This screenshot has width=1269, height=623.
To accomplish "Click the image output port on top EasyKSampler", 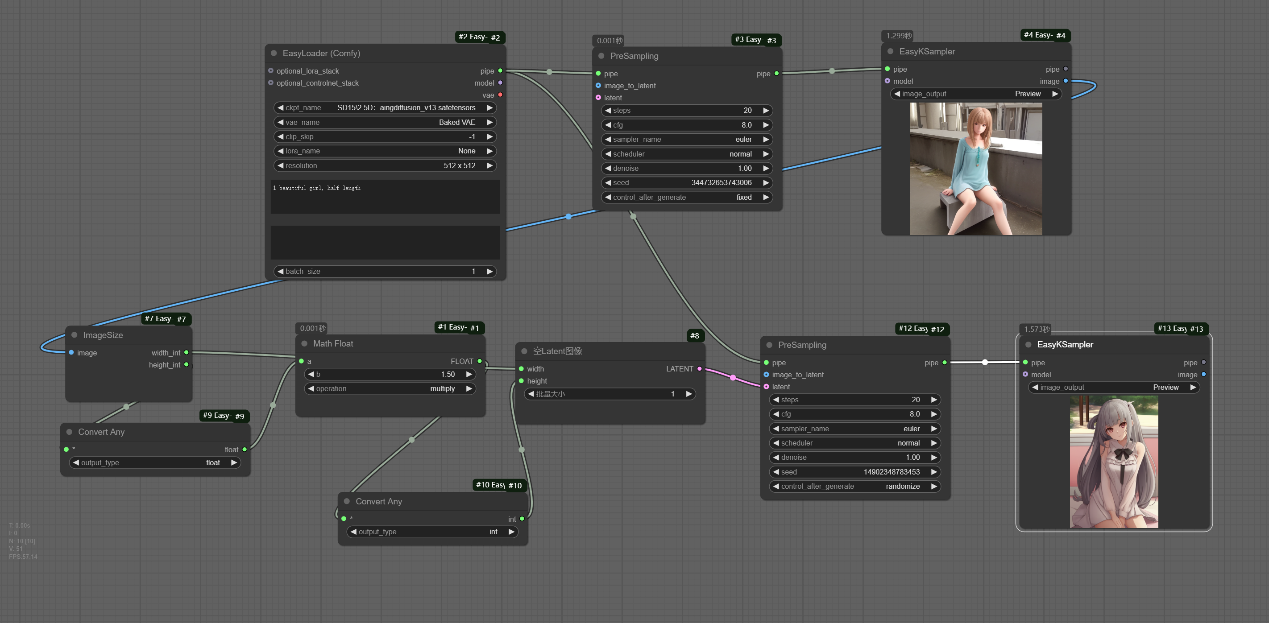I will point(1065,81).
